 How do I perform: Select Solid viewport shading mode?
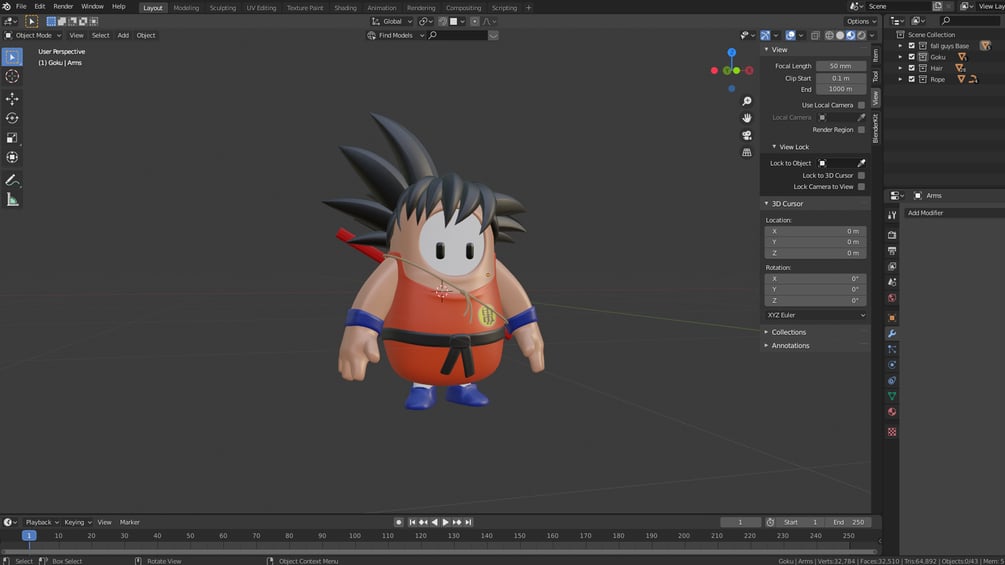(840, 35)
